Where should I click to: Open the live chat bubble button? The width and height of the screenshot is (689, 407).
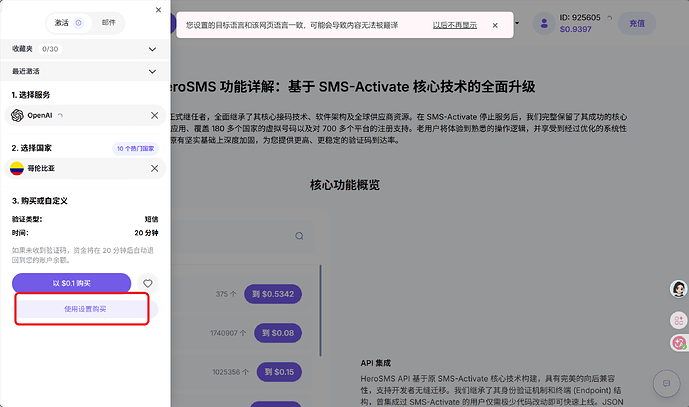pos(666,384)
